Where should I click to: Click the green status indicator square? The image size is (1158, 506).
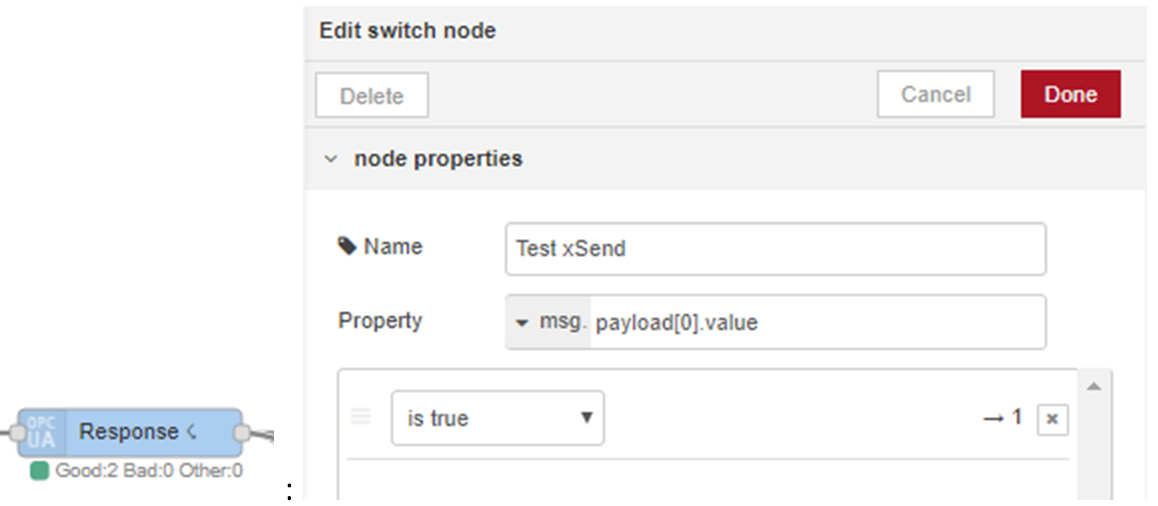click(x=40, y=471)
